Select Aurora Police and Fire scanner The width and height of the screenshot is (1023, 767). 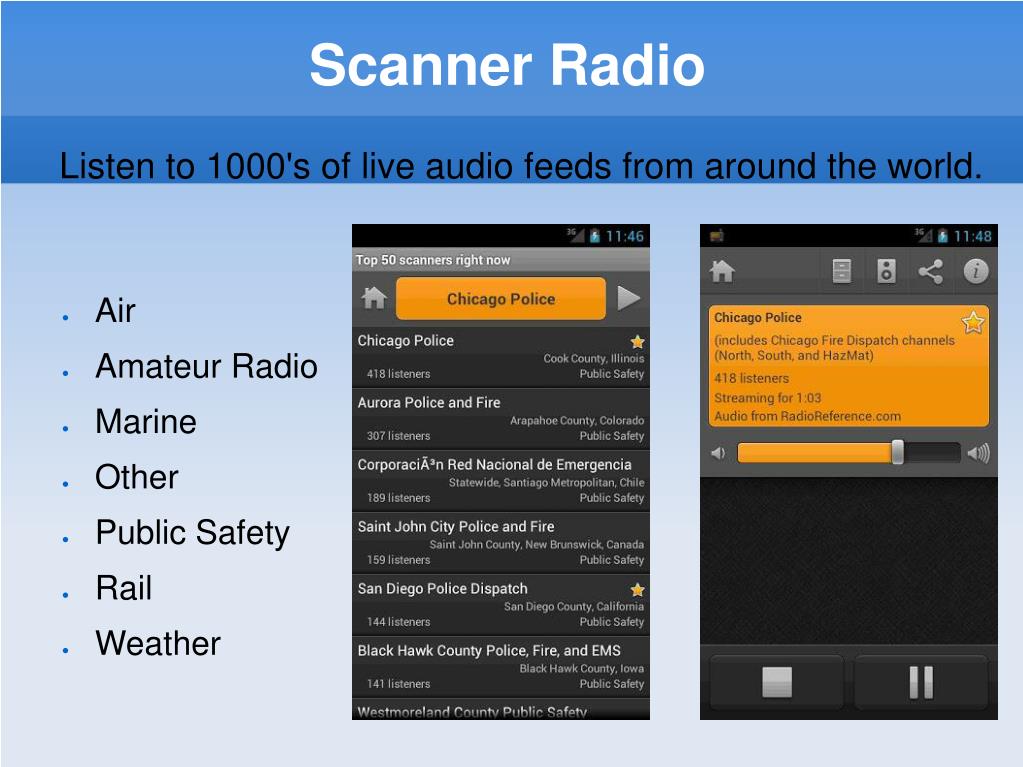pos(501,419)
